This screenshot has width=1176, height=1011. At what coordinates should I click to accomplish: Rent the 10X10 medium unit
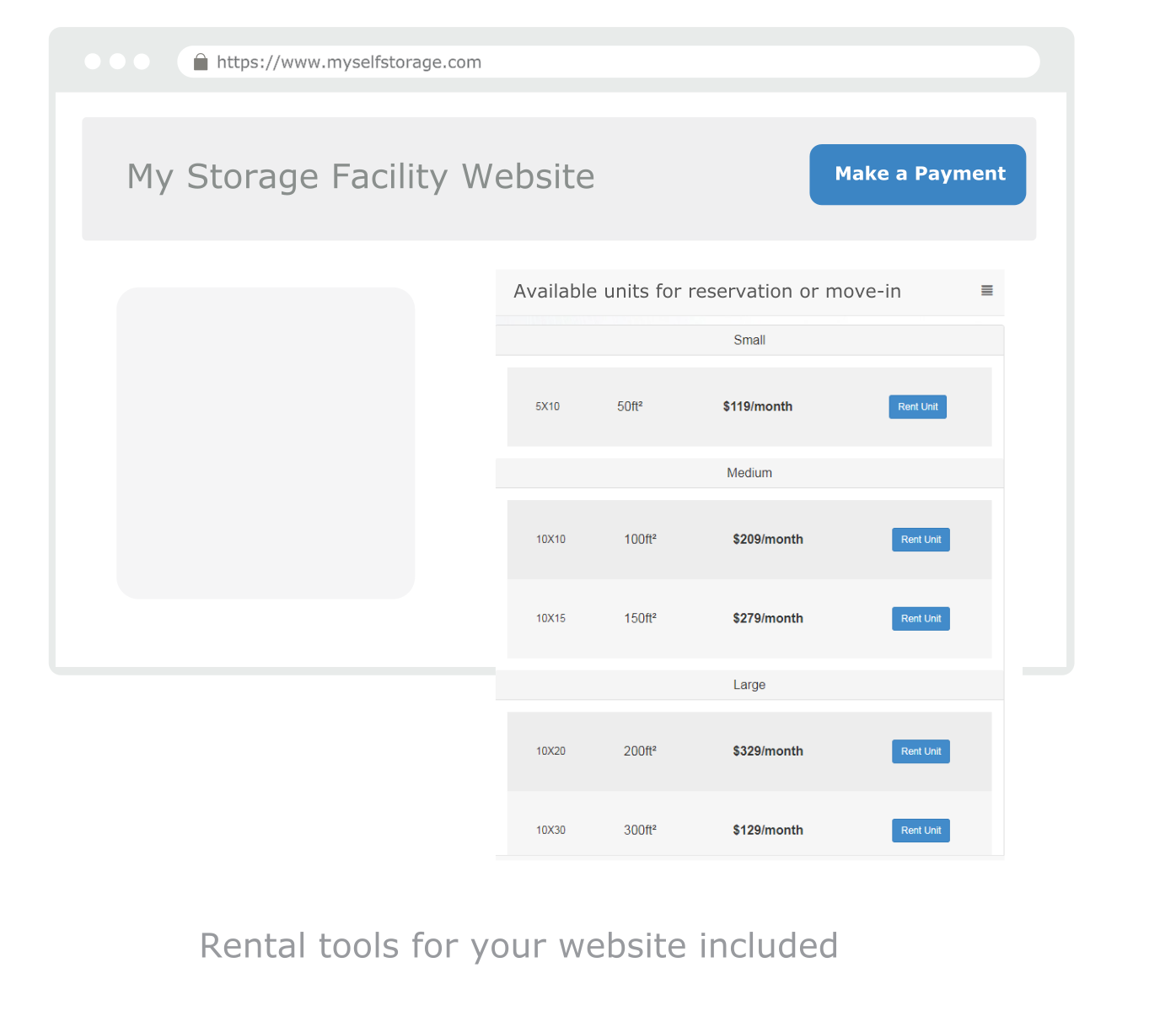[x=921, y=539]
